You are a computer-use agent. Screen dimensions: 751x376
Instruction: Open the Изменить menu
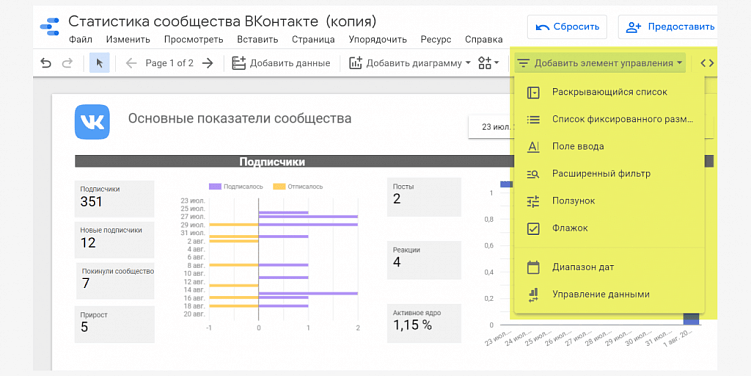(x=128, y=39)
